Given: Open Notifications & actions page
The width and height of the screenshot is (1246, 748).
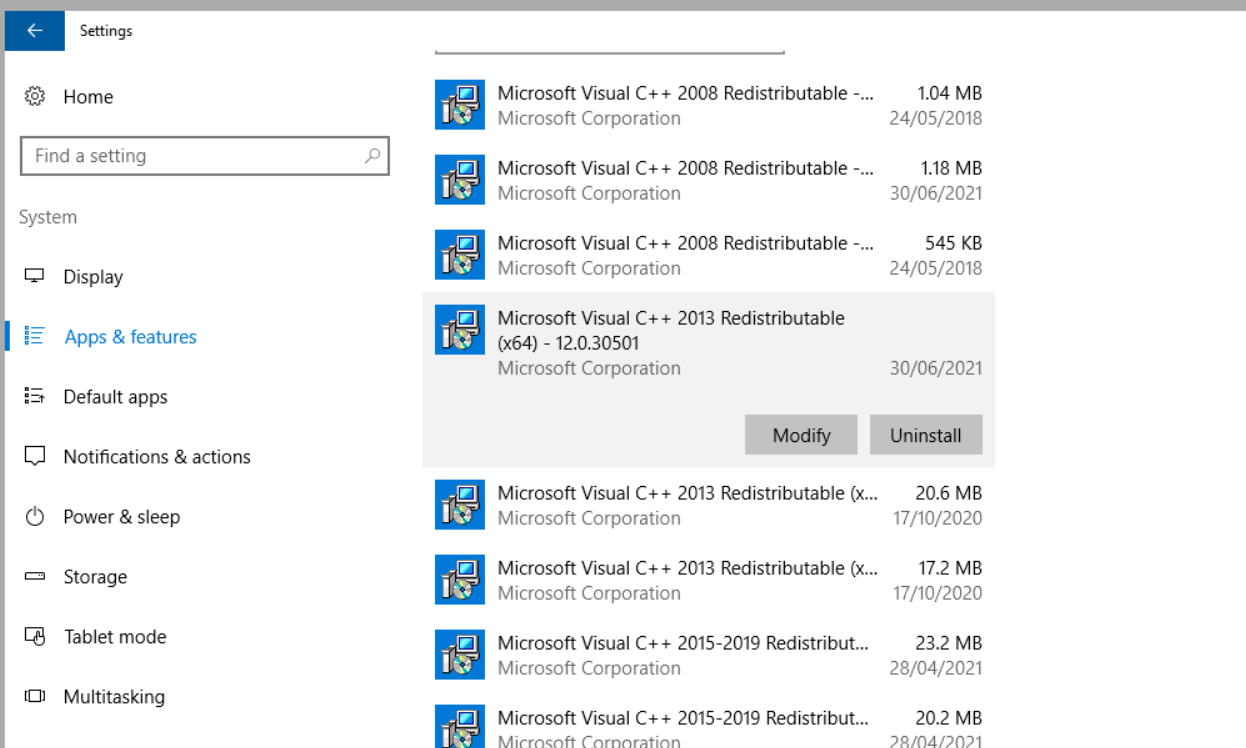Looking at the screenshot, I should 197,457.
